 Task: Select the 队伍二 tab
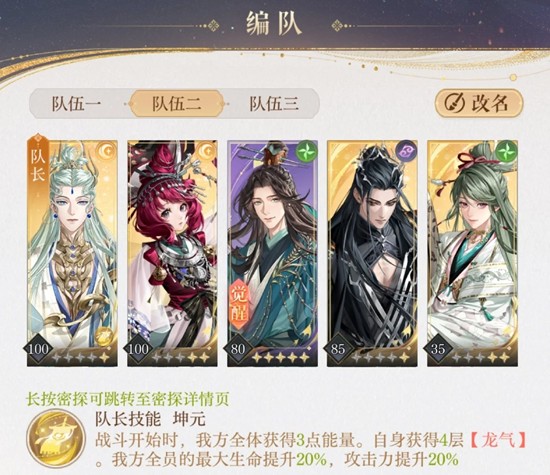(176, 103)
